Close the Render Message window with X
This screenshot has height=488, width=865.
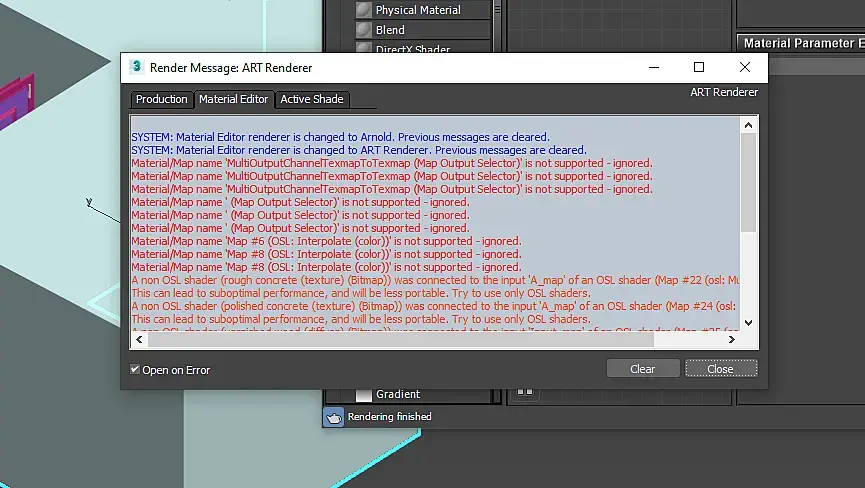[745, 67]
